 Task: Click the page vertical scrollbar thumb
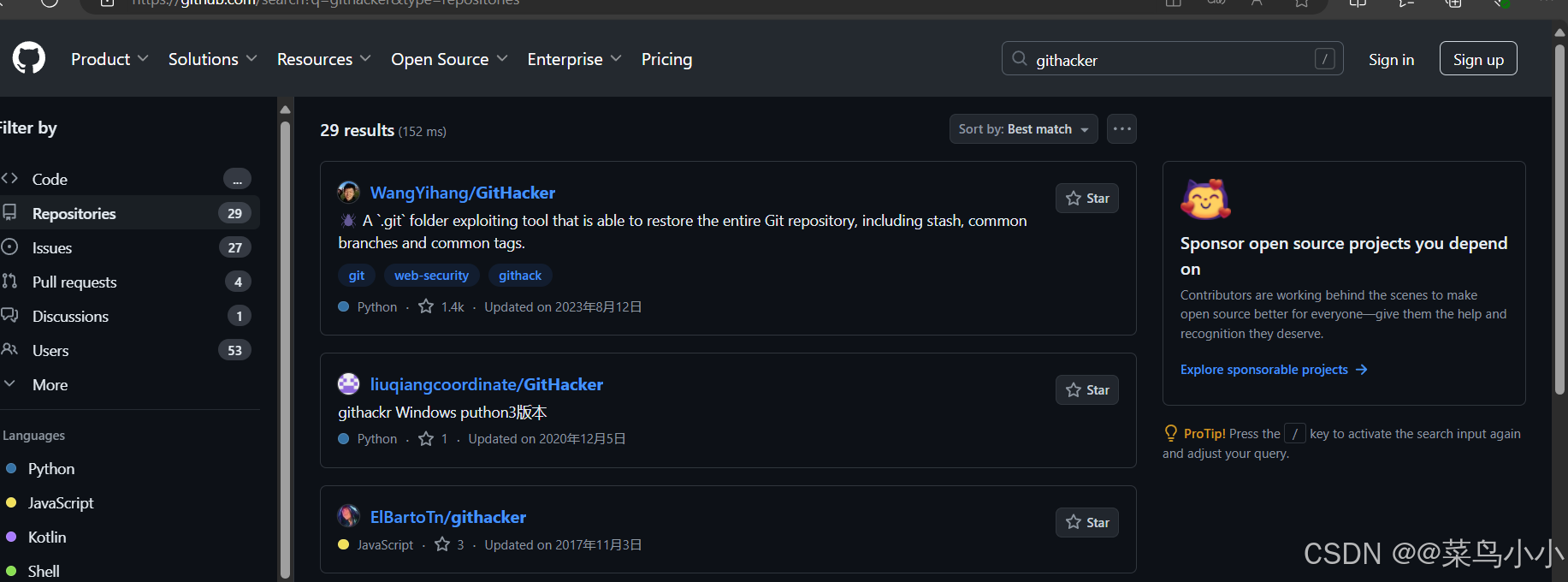coord(1560,218)
